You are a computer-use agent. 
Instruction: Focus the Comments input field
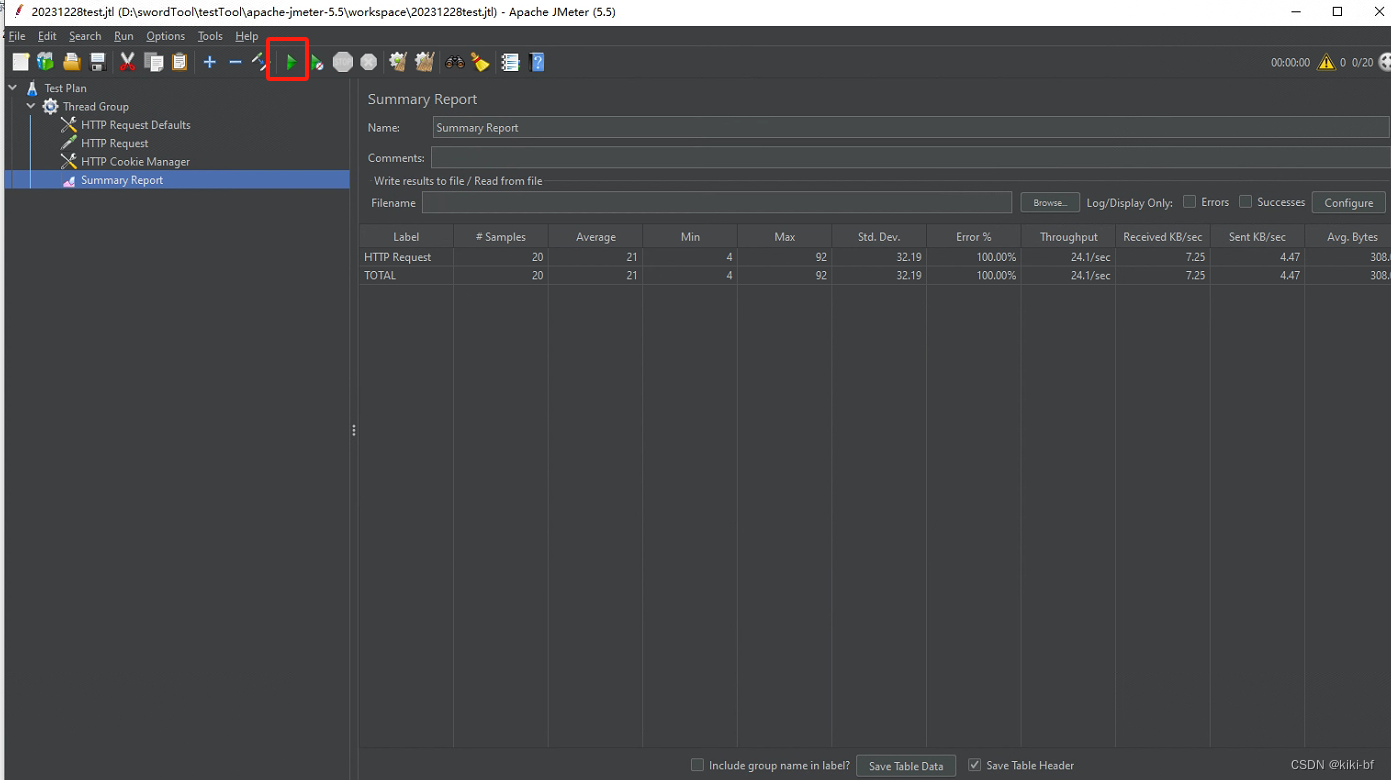[910, 157]
